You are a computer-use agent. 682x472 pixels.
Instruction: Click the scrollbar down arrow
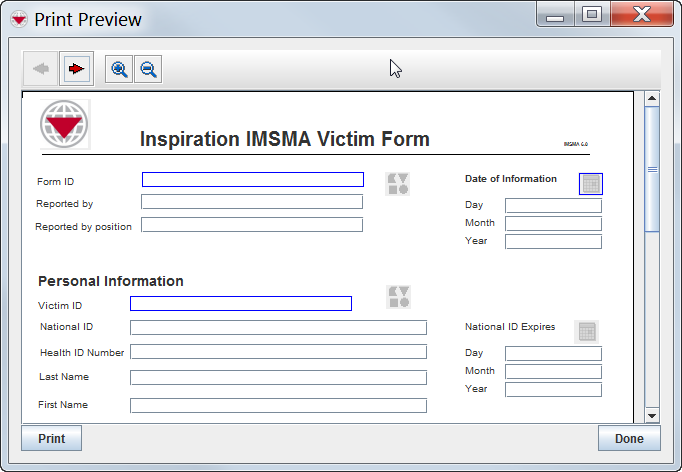click(652, 415)
